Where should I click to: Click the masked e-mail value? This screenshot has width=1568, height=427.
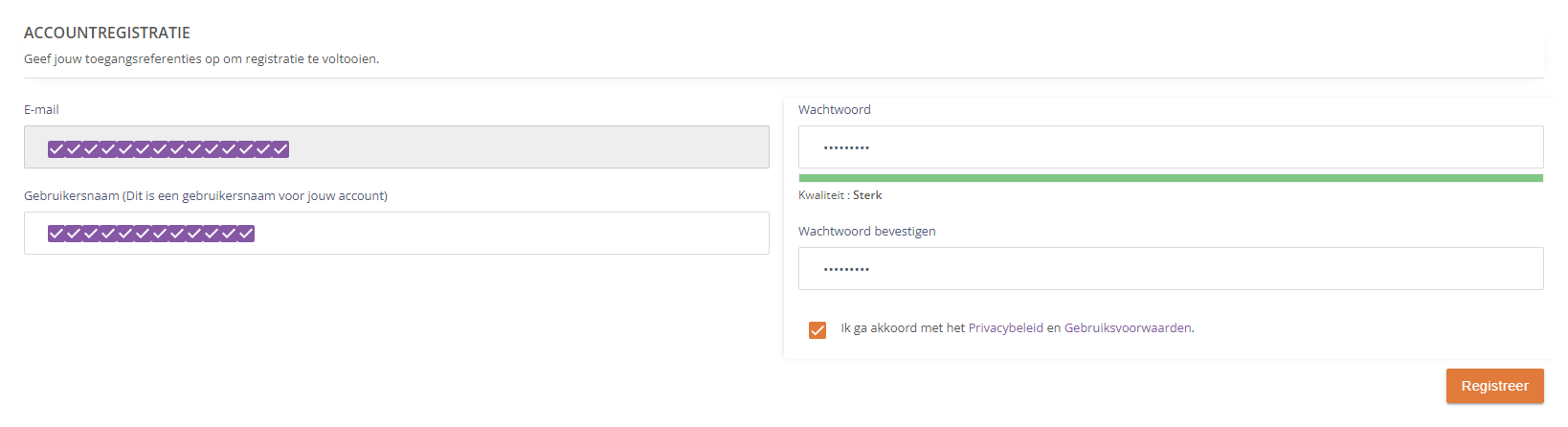(x=168, y=149)
